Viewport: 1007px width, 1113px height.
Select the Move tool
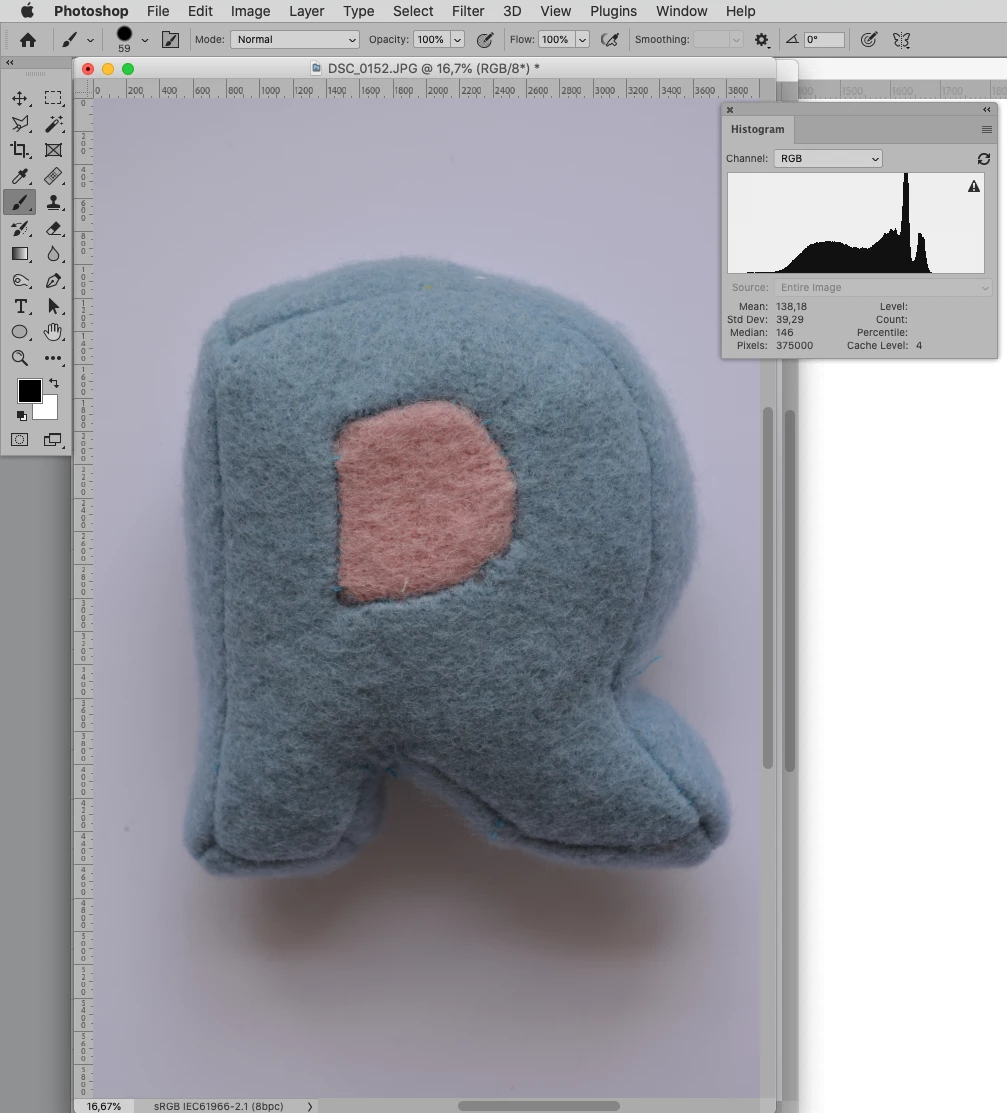(20, 98)
